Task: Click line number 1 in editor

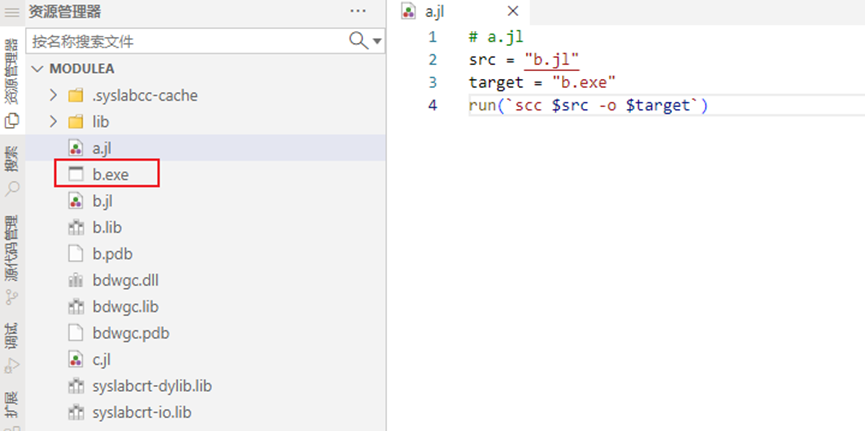Action: [432, 38]
